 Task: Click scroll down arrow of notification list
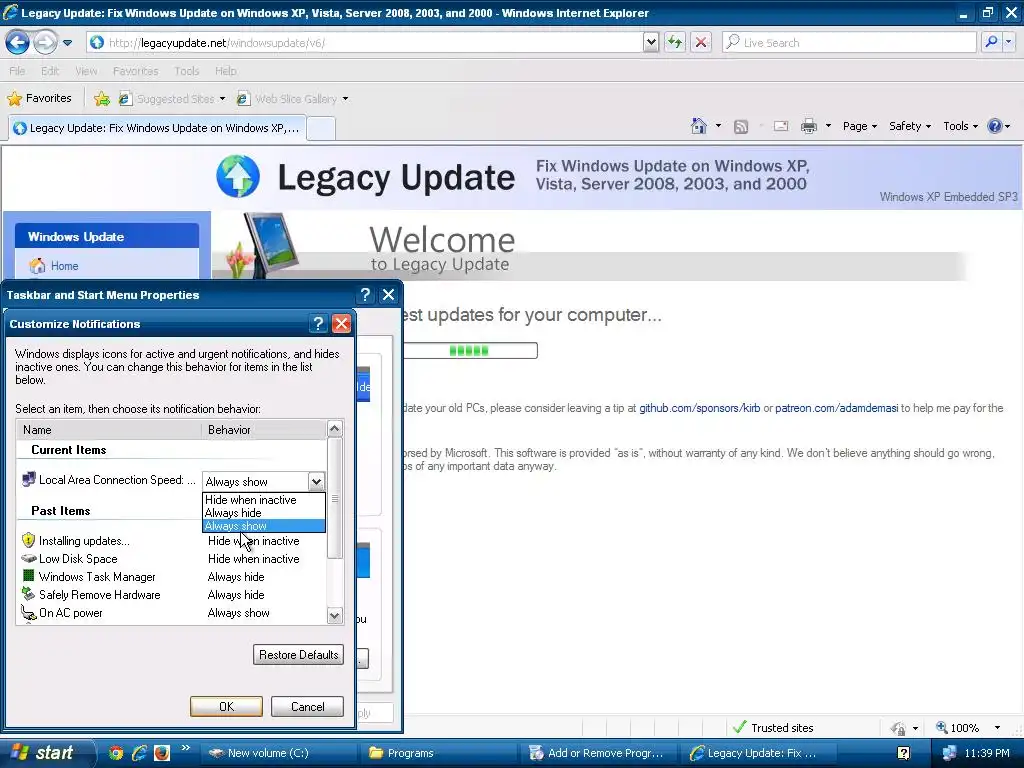tap(334, 615)
